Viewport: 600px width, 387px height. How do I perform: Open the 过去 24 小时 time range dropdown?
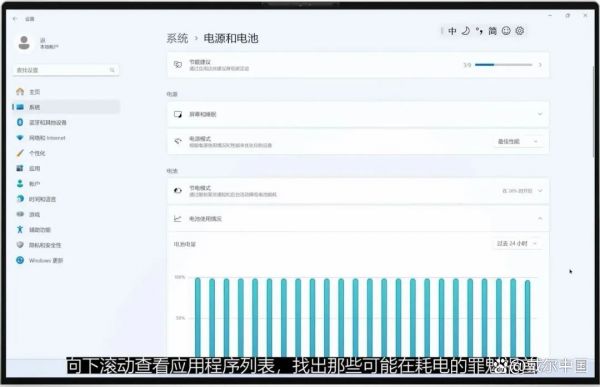tap(518, 243)
